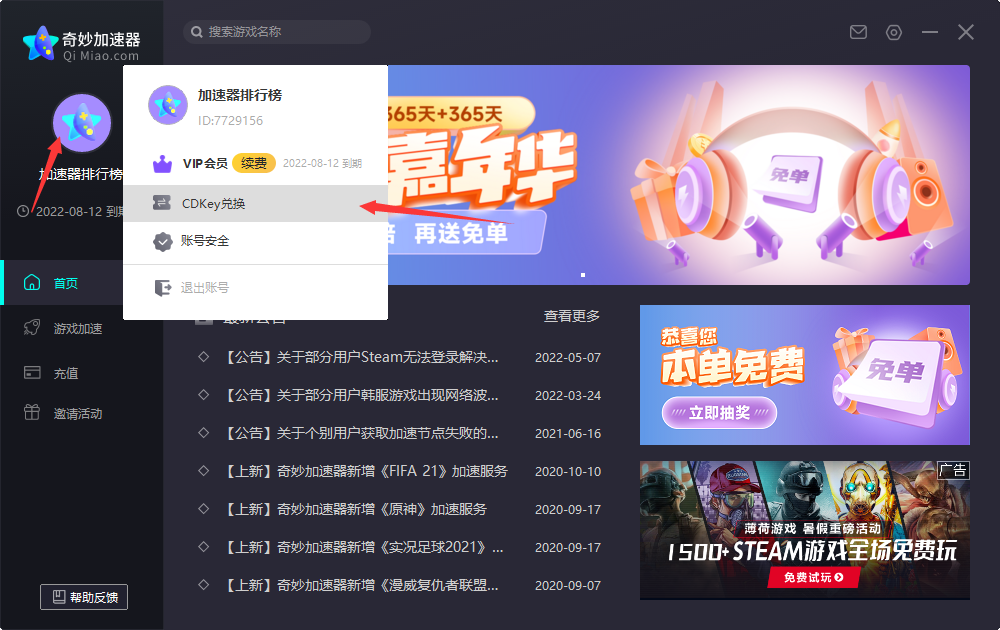This screenshot has height=630, width=1000.
Task: Click the expiry clock icon in sidebar
Action: coord(23,211)
